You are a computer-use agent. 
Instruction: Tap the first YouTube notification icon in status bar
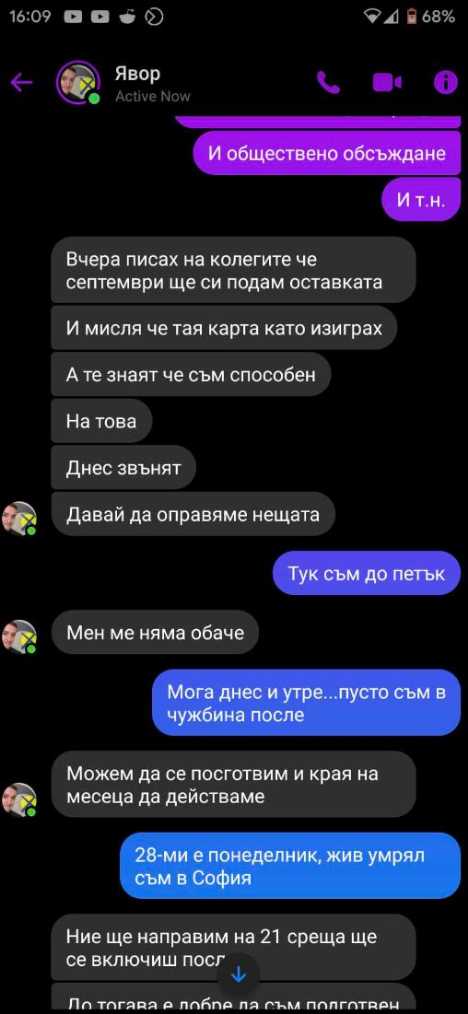[x=74, y=17]
